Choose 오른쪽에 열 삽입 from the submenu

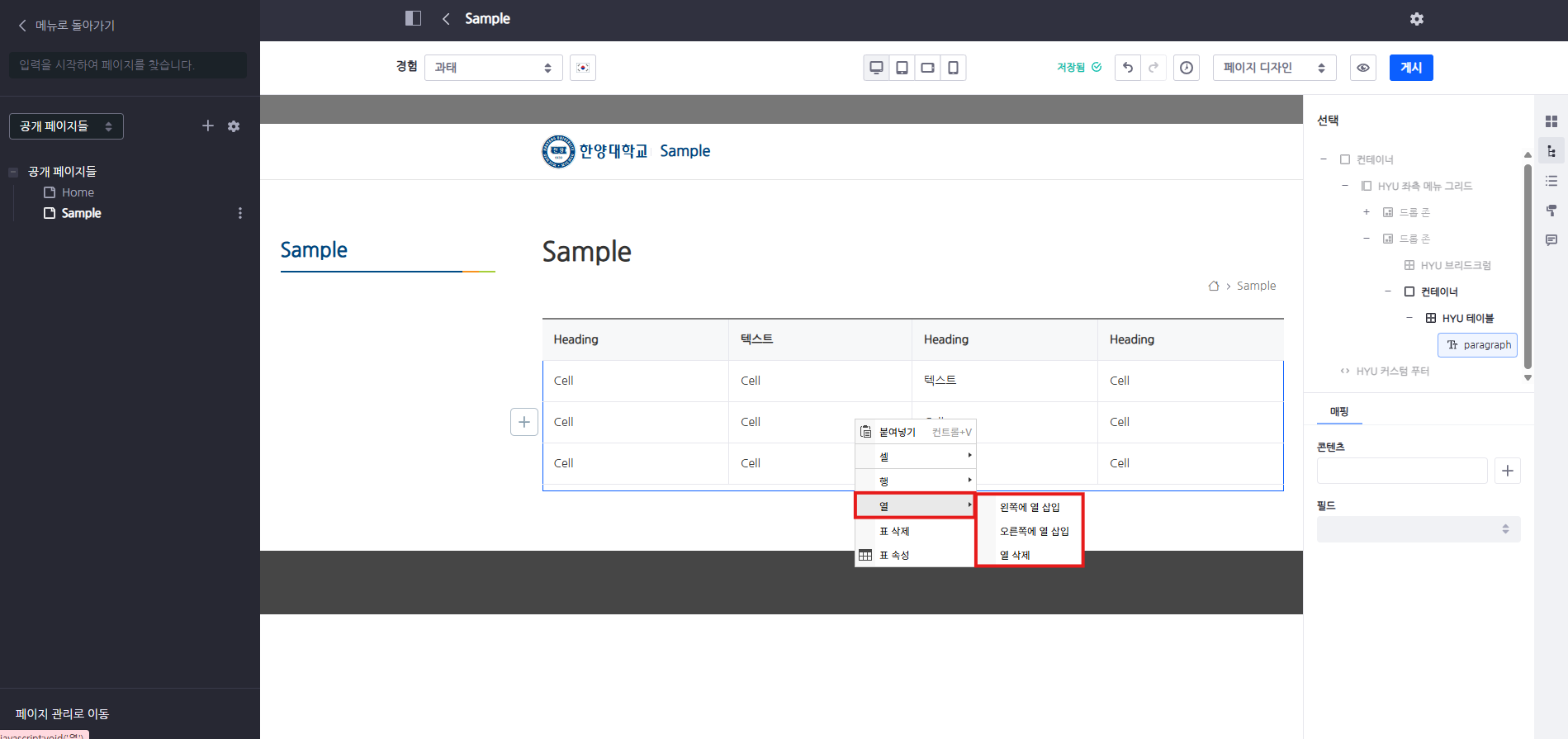(x=1034, y=531)
